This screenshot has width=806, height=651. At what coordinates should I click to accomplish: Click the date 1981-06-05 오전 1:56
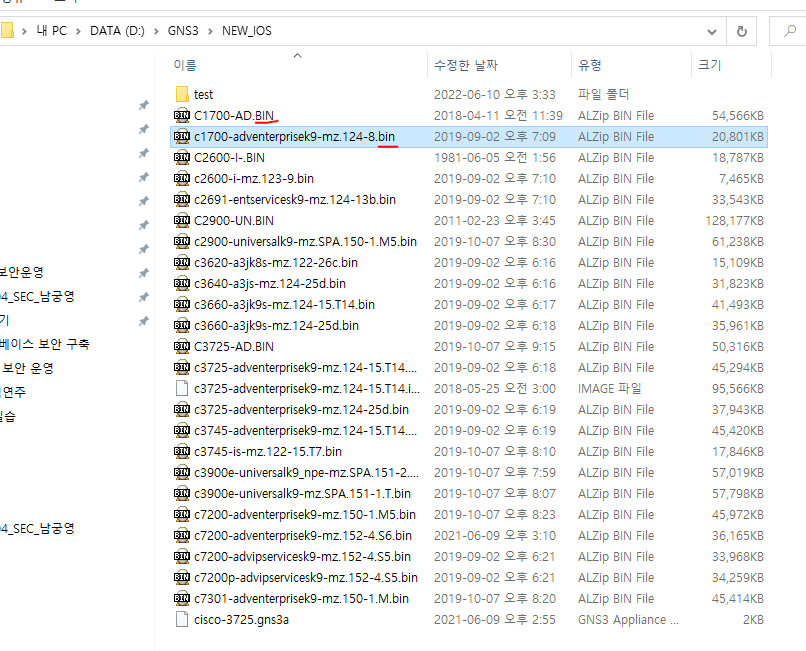494,157
